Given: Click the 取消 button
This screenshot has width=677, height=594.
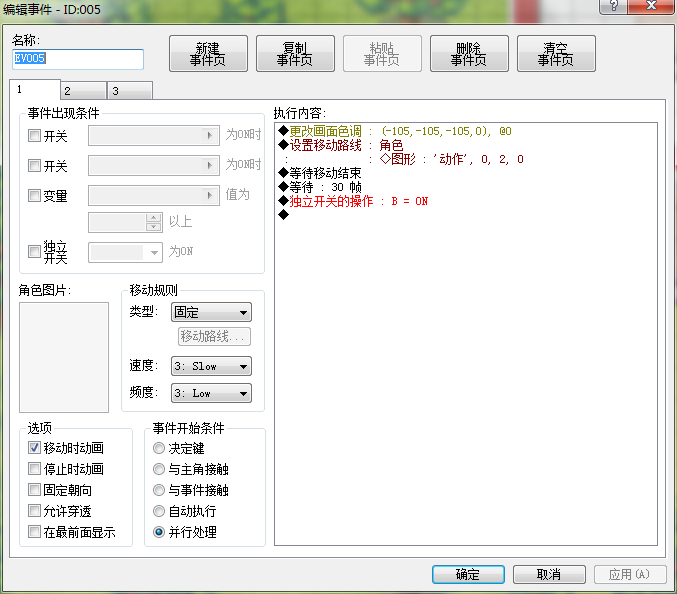Looking at the screenshot, I should coord(549,575).
